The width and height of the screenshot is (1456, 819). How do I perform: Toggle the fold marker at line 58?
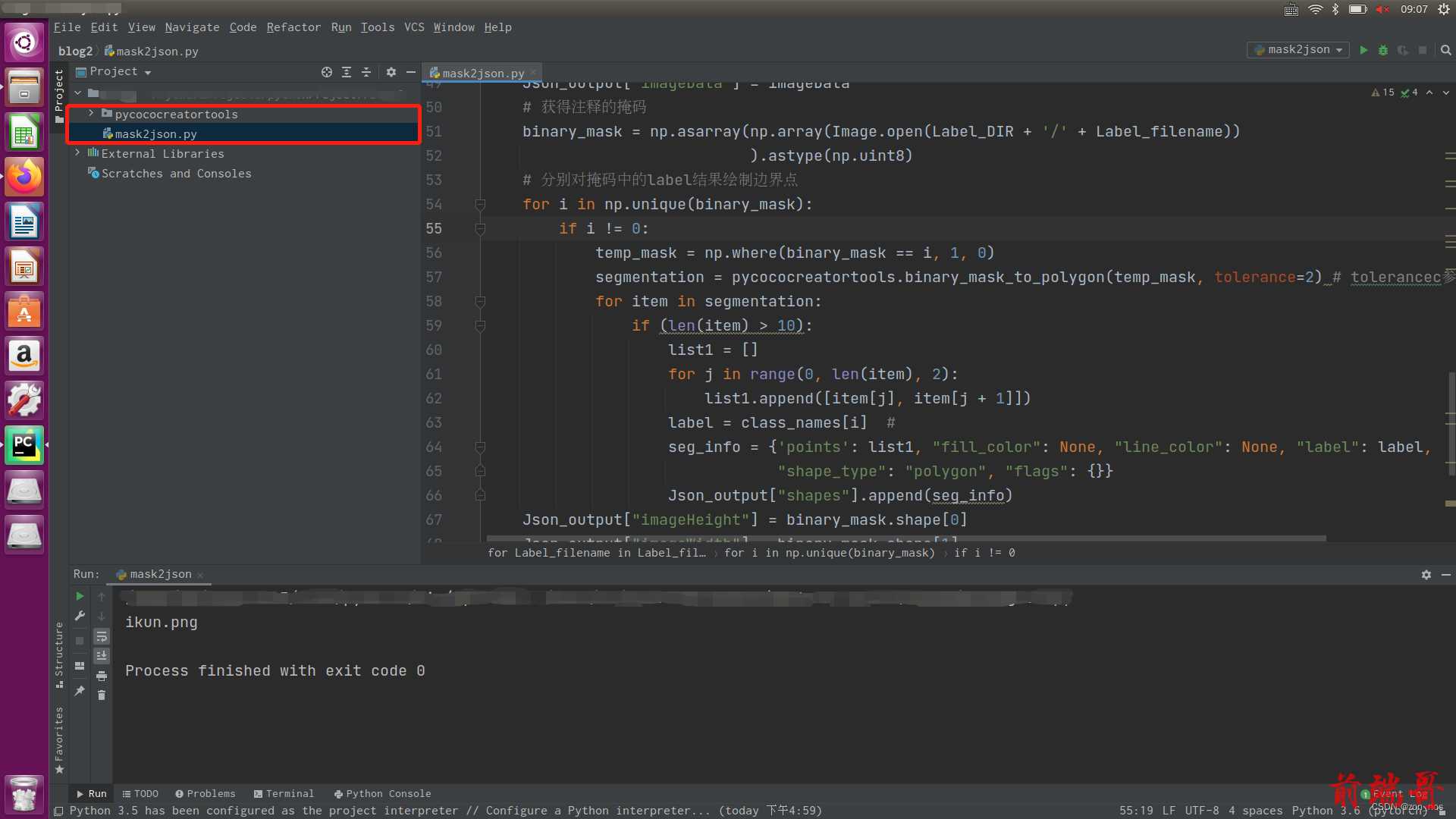tap(480, 302)
